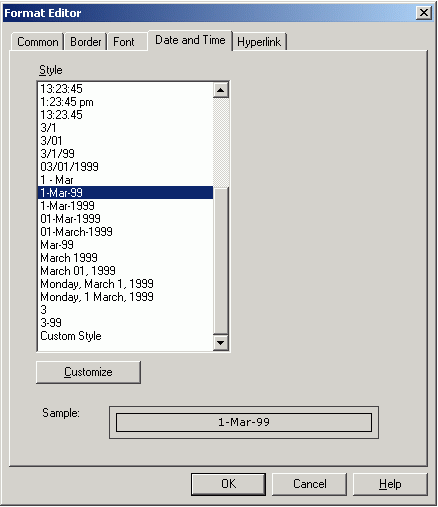The width and height of the screenshot is (438, 507).
Task: Click the scrollbar track above the thumb
Action: point(221,142)
